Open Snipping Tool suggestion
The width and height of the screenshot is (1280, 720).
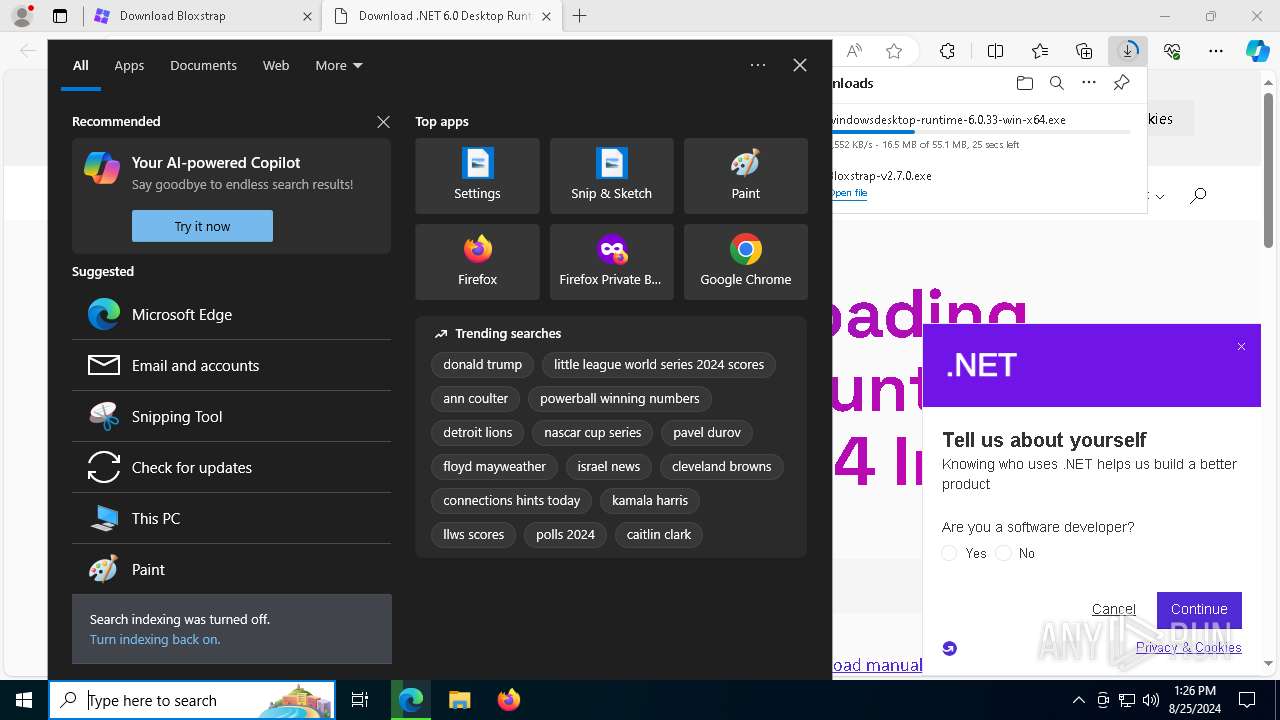(x=231, y=416)
